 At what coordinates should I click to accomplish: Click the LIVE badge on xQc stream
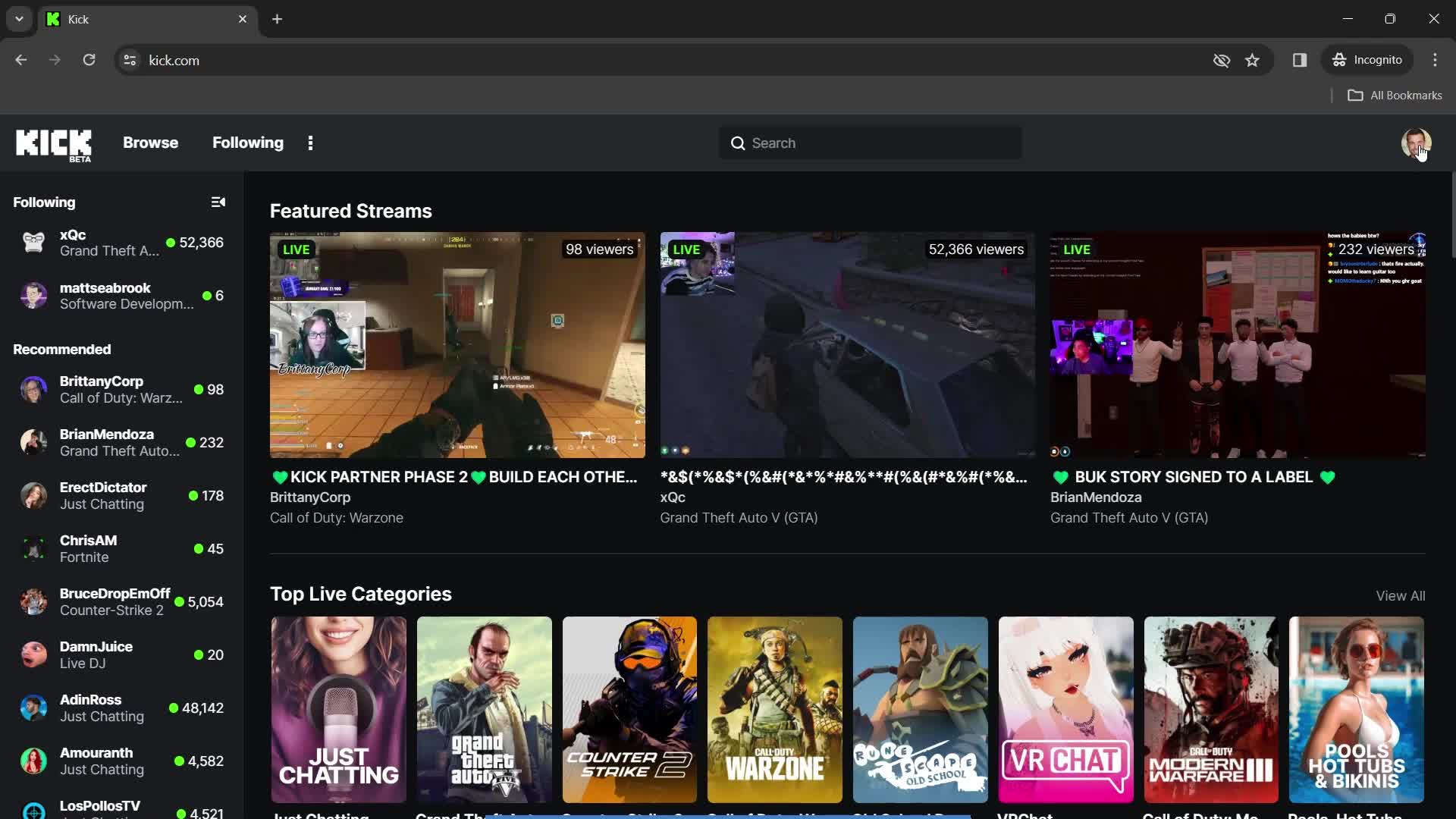(687, 249)
